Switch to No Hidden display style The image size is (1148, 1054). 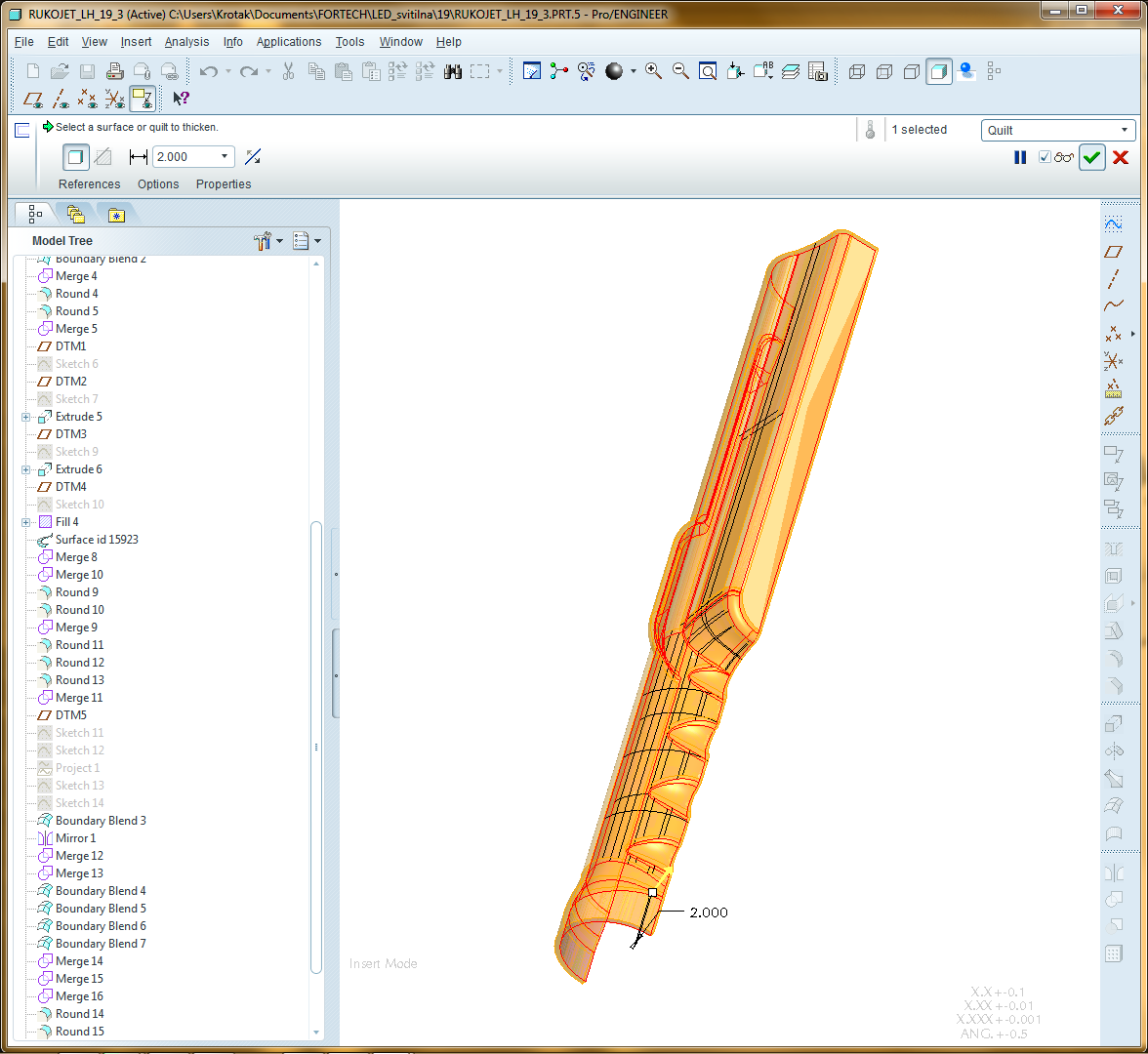(911, 71)
